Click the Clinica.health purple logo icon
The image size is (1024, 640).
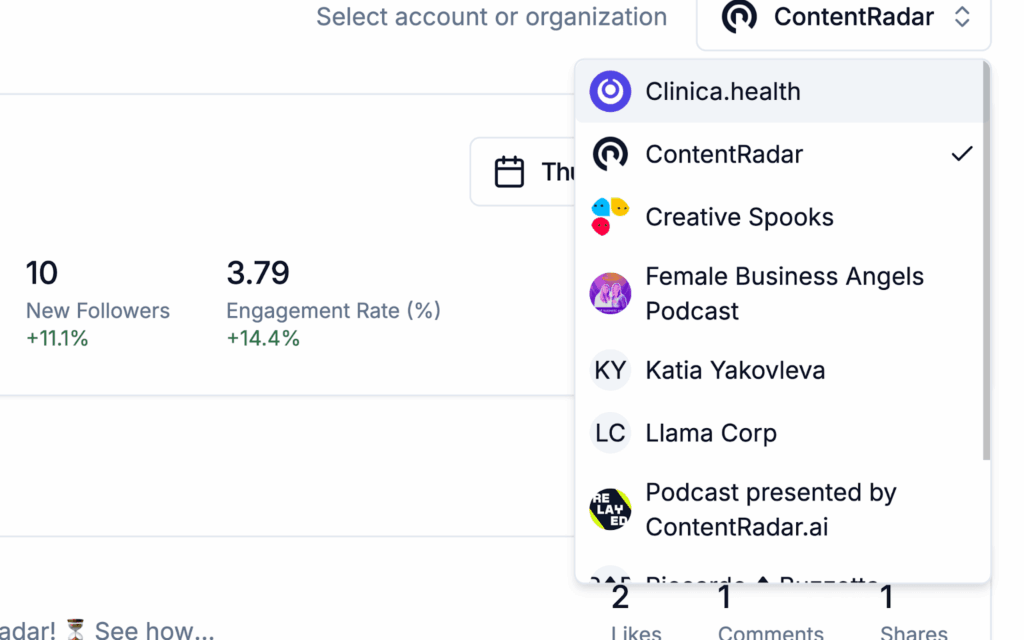(610, 92)
